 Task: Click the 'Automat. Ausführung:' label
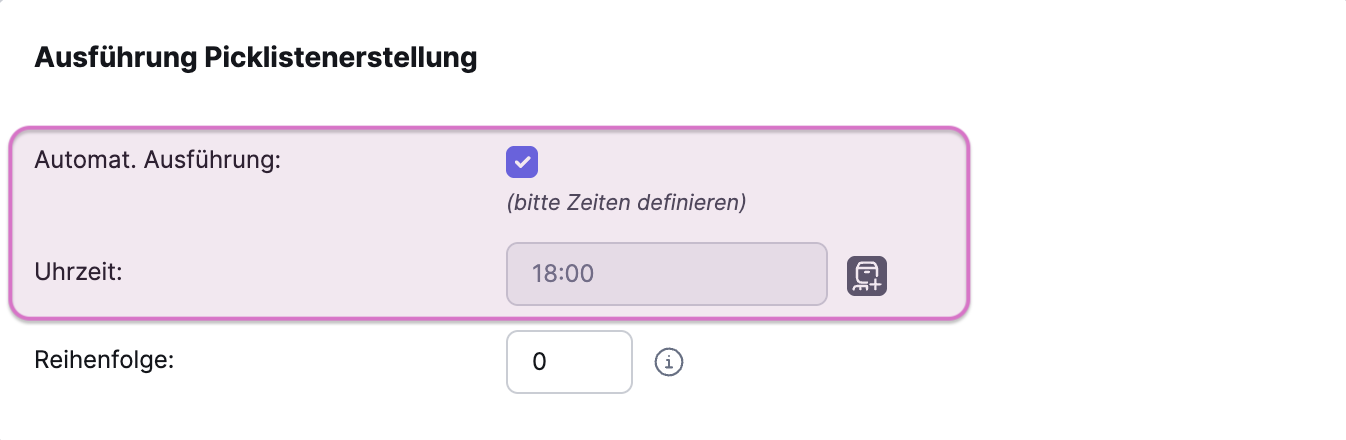coord(158,160)
